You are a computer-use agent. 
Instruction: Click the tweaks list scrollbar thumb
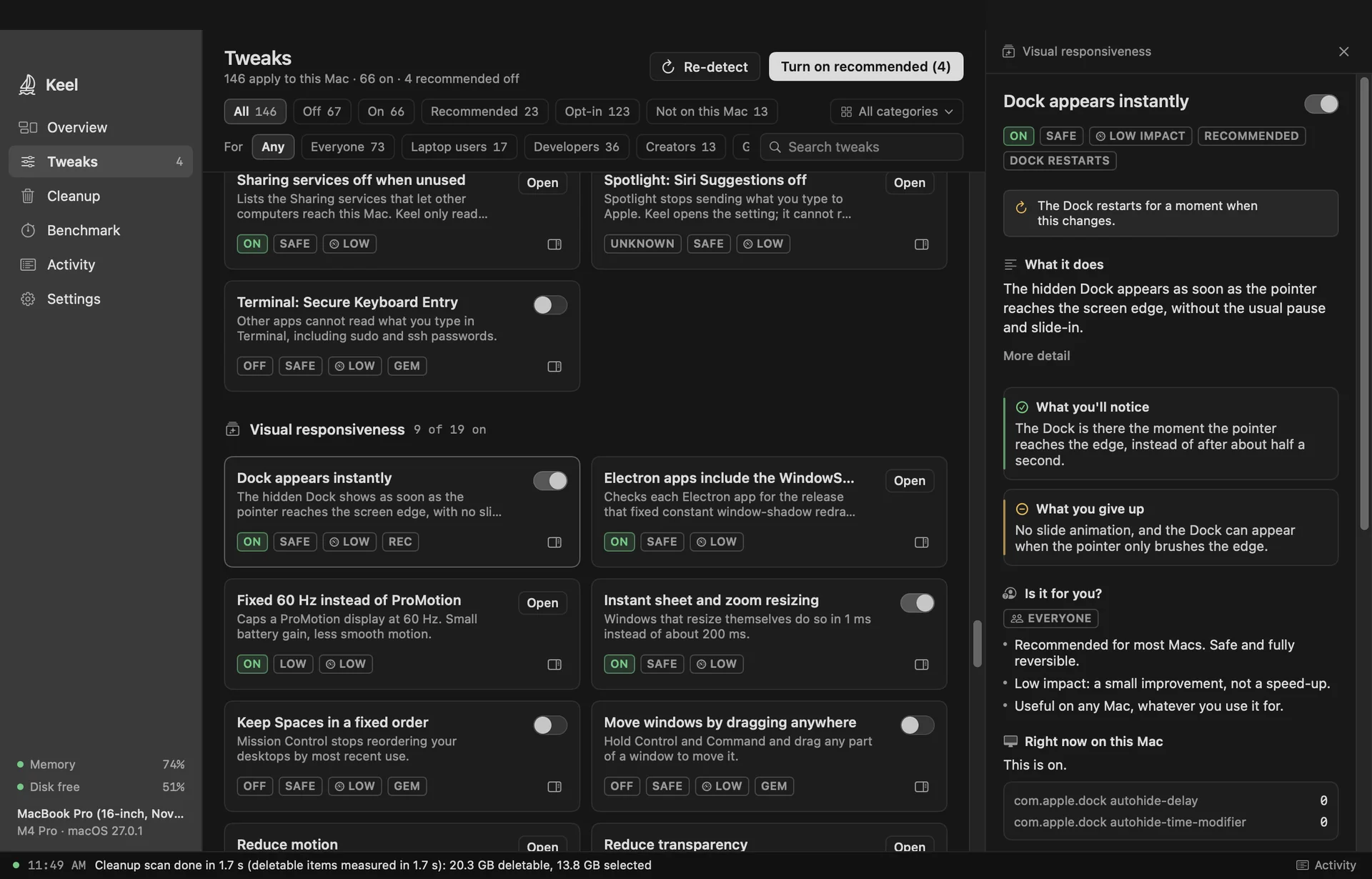pos(977,643)
